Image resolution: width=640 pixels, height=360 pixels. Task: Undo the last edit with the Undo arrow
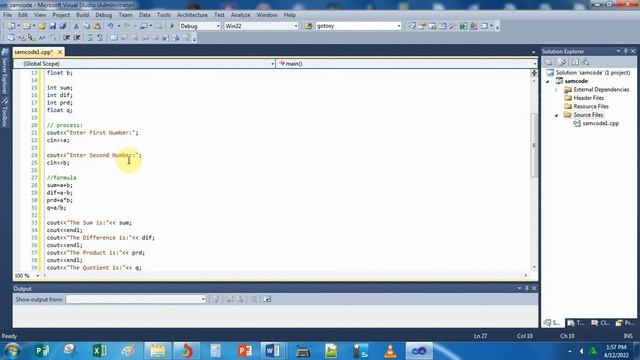pos(110,26)
